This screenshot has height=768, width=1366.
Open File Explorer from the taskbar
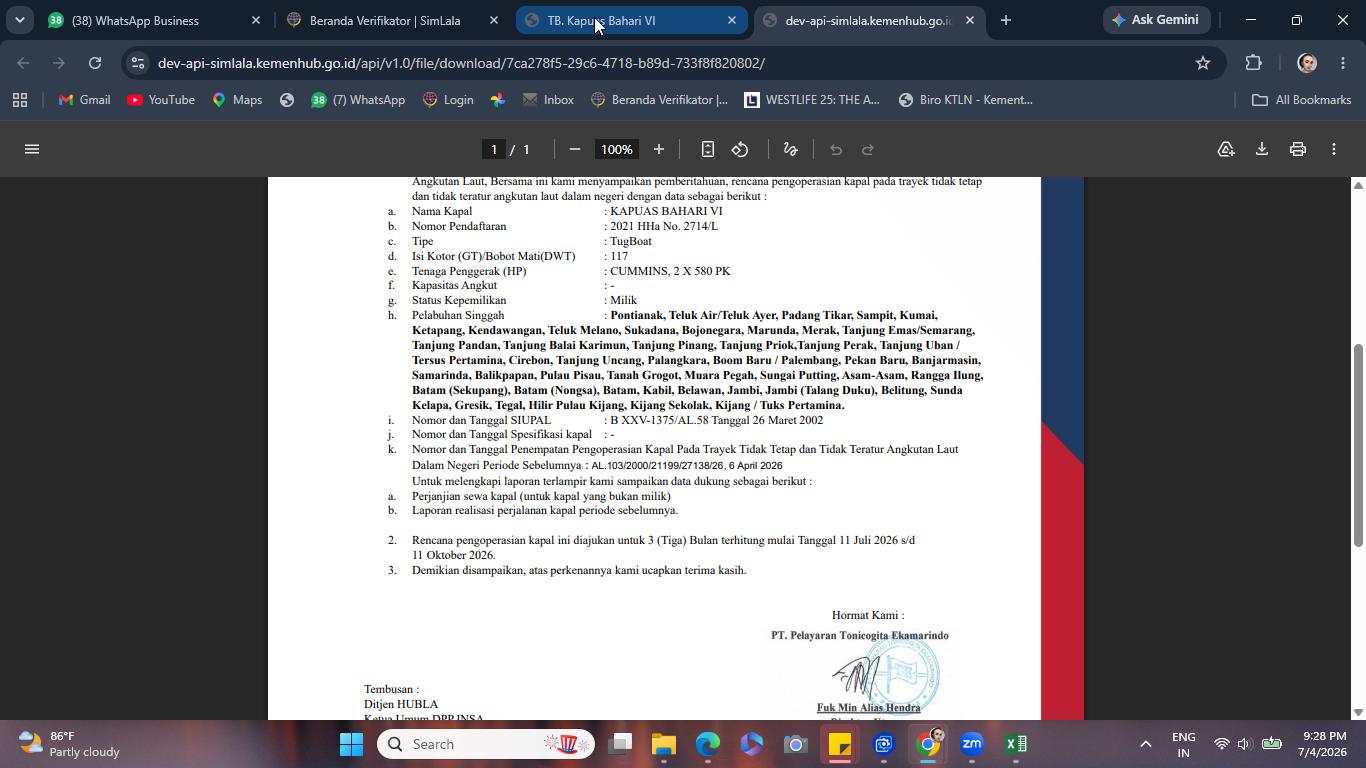coord(664,744)
